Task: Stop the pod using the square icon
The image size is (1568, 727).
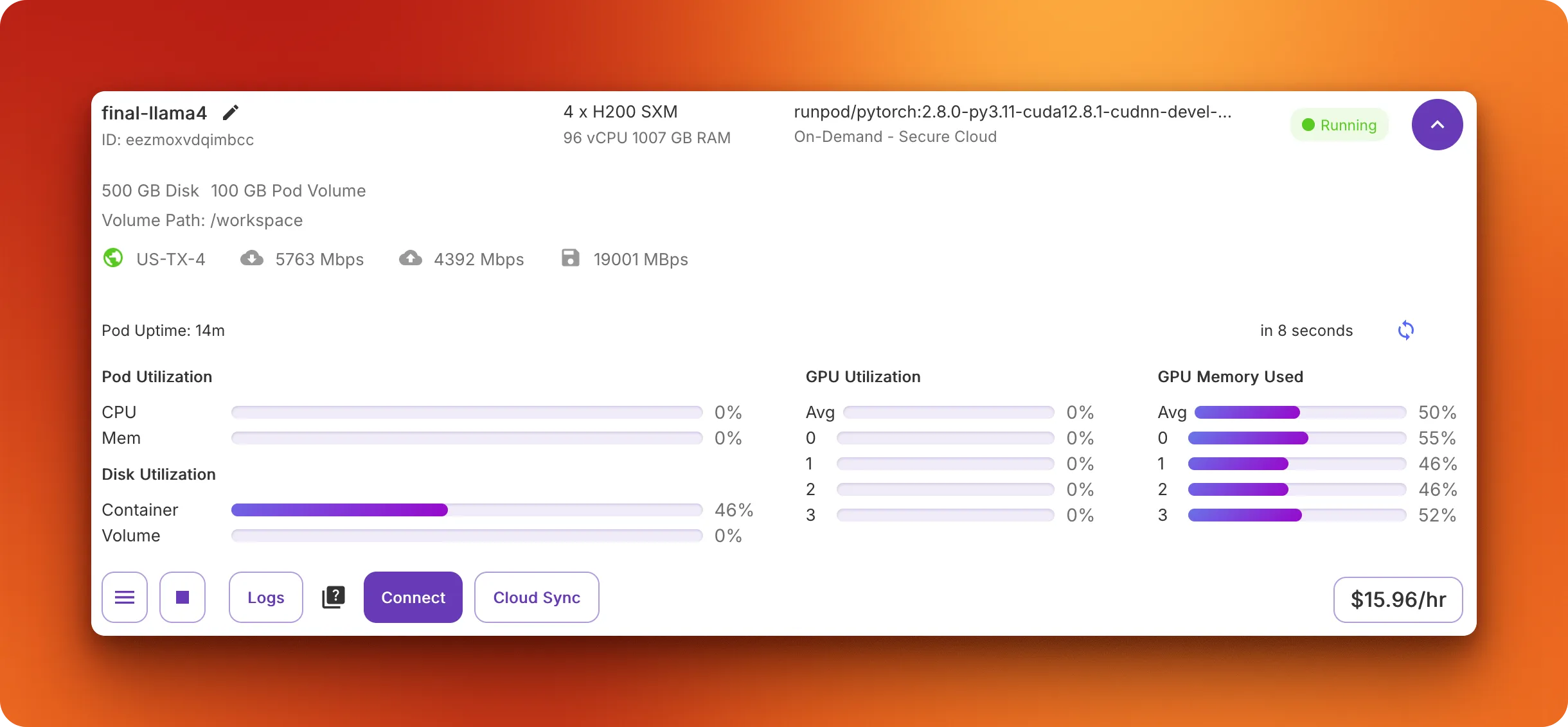Action: click(x=183, y=597)
